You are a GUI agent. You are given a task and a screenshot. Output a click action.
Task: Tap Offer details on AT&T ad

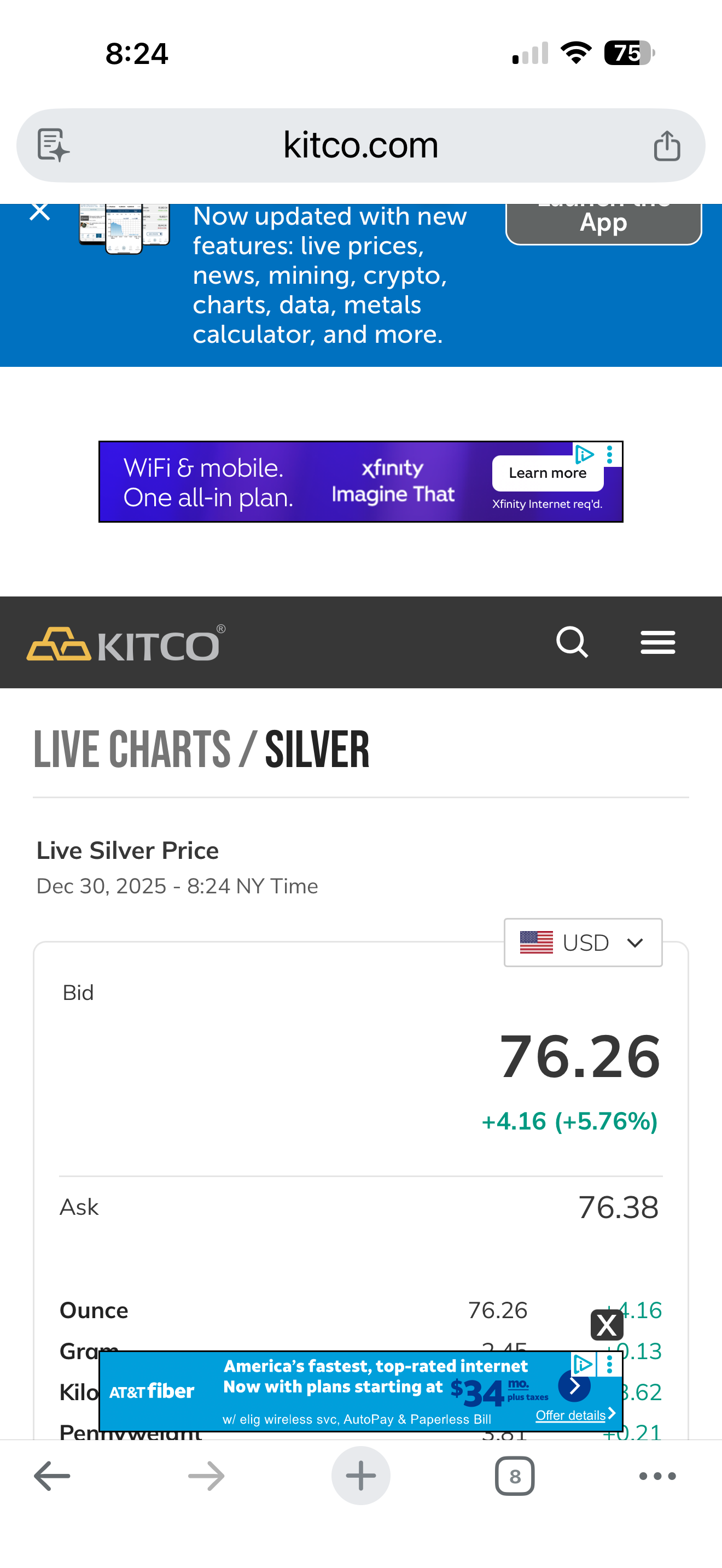tap(570, 1415)
